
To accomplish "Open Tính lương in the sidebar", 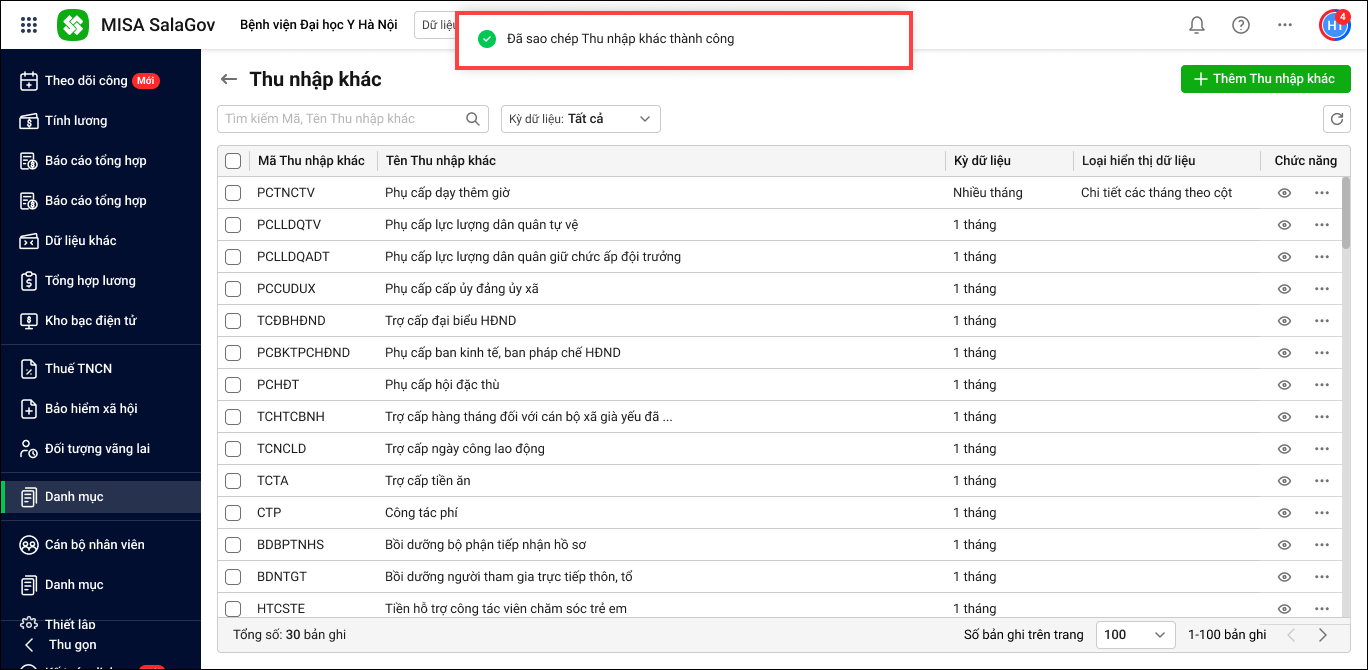I will (75, 121).
